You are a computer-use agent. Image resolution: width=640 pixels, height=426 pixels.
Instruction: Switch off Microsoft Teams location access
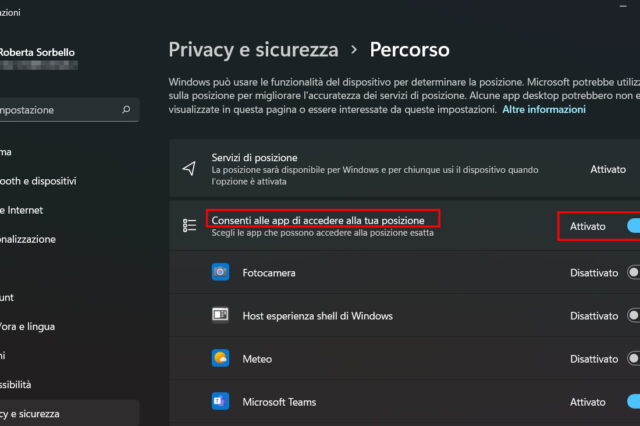pos(632,401)
